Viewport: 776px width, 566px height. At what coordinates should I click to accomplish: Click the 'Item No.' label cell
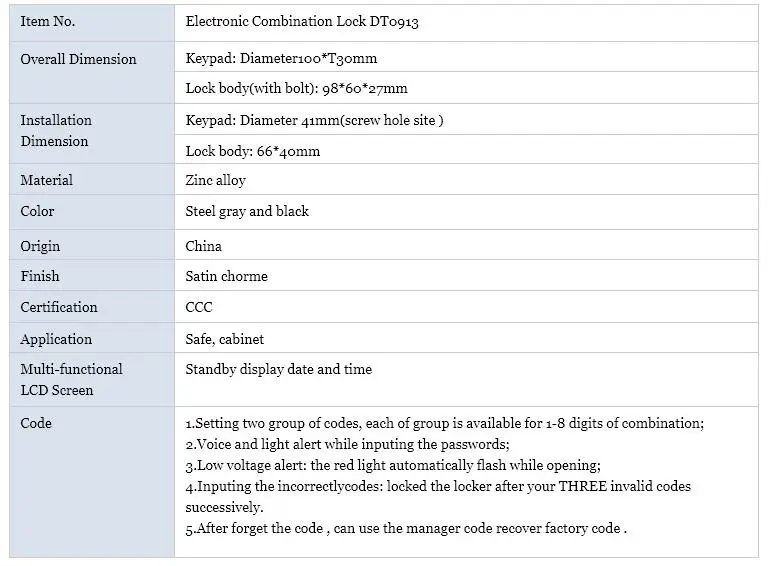pos(47,21)
